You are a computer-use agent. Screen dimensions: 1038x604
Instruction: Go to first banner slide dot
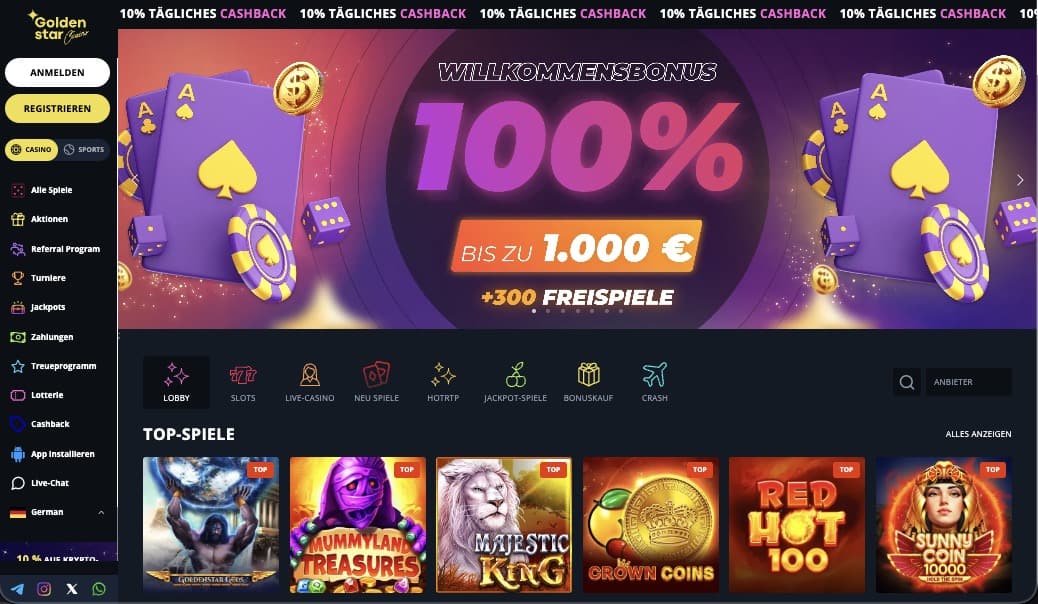coord(534,311)
